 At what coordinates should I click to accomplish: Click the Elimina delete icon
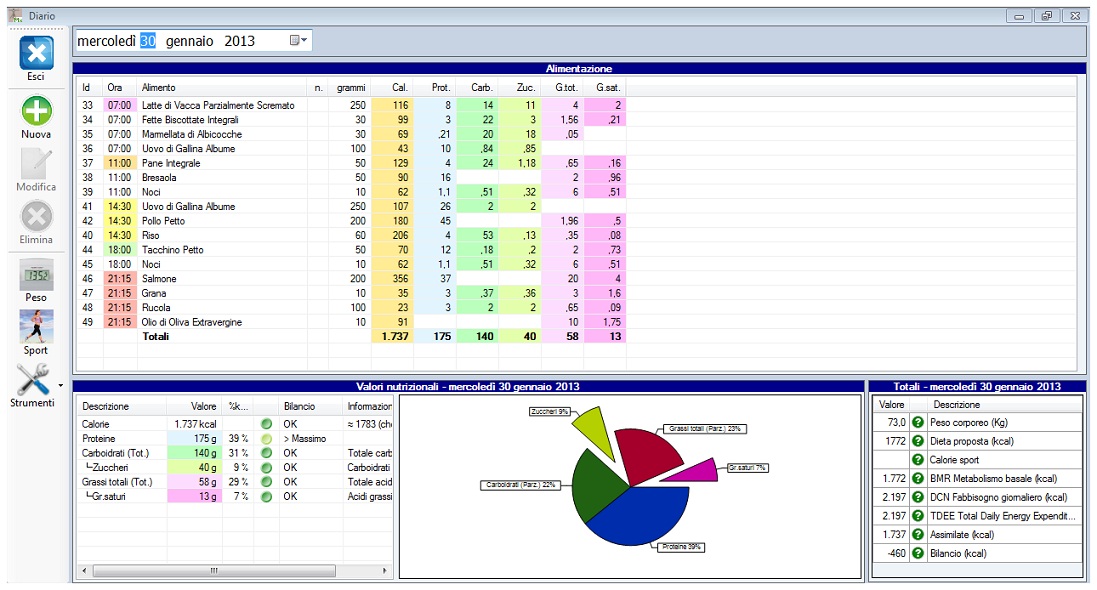pos(36,217)
